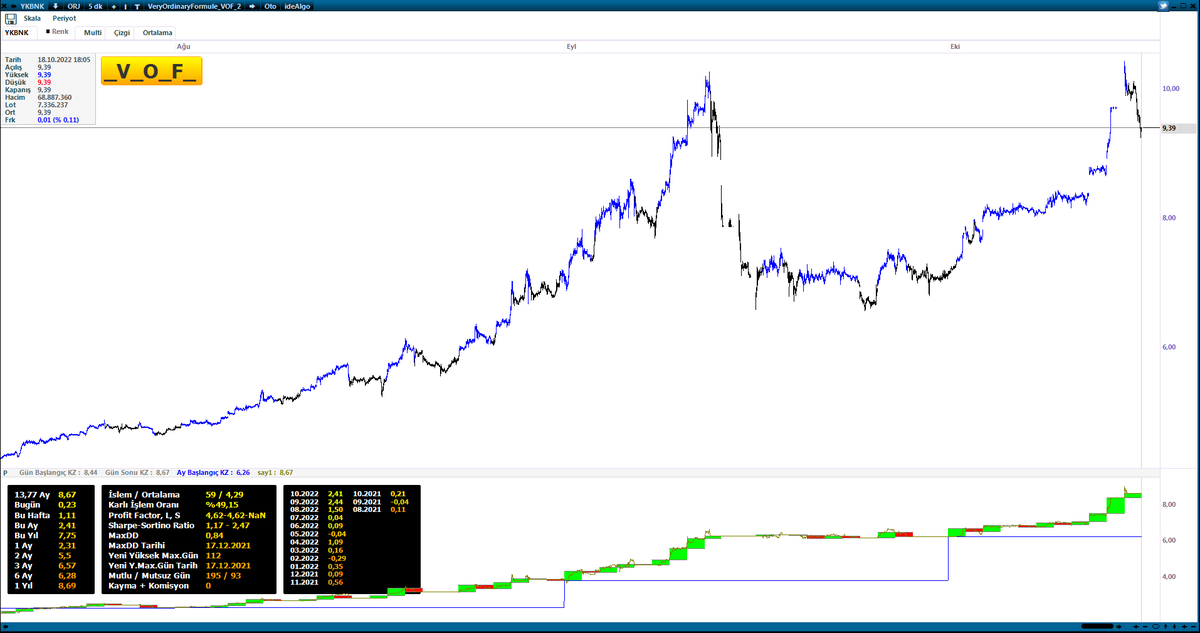
Task: Click the right arrow after VeryOrdinaryFormule_VOF_2
Action: coord(252,6)
